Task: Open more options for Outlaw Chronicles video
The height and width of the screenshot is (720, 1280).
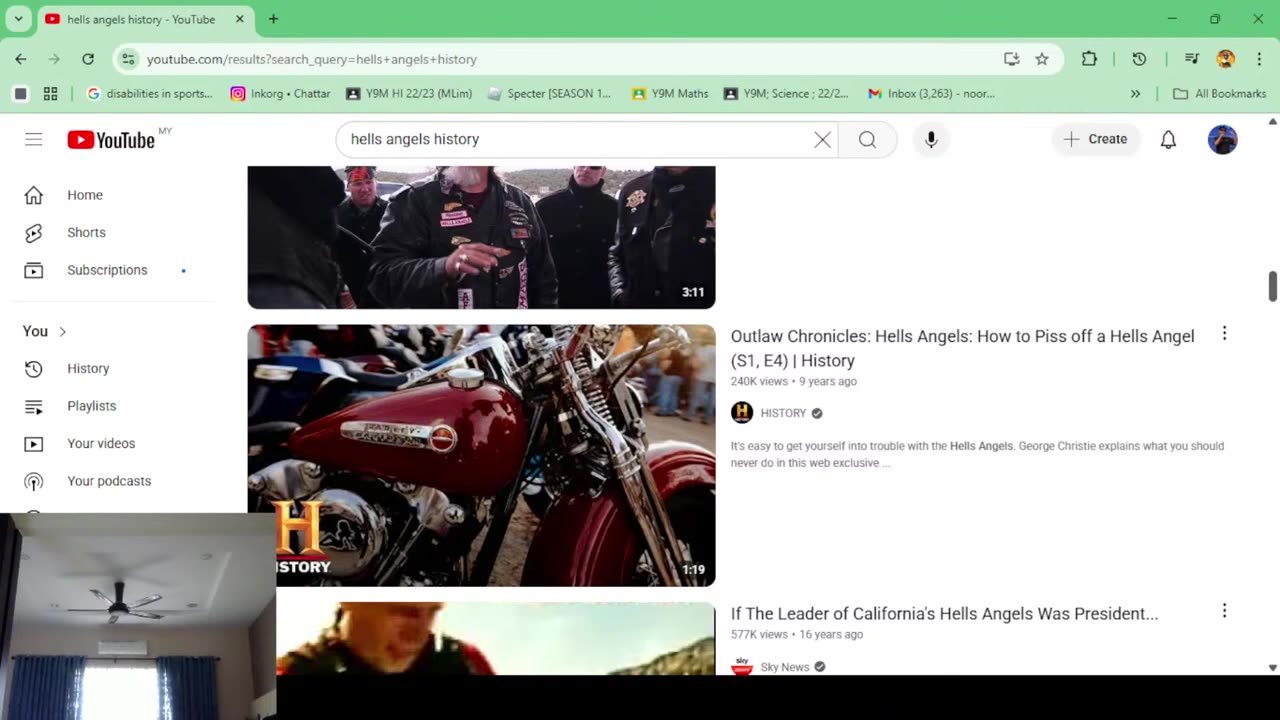Action: click(1224, 334)
